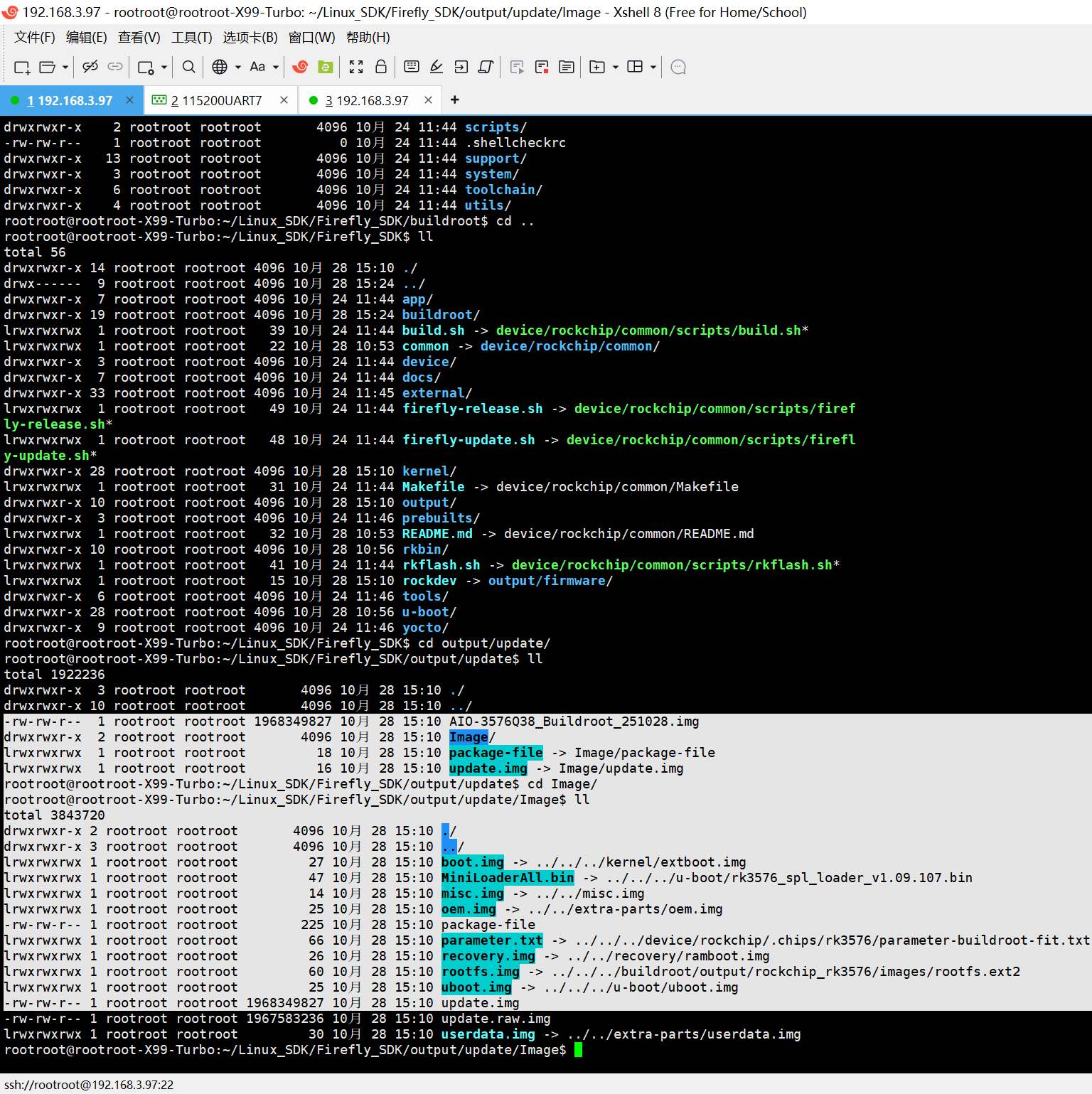Open the 查看(V) menu
The image size is (1092, 1094).
coord(139,38)
